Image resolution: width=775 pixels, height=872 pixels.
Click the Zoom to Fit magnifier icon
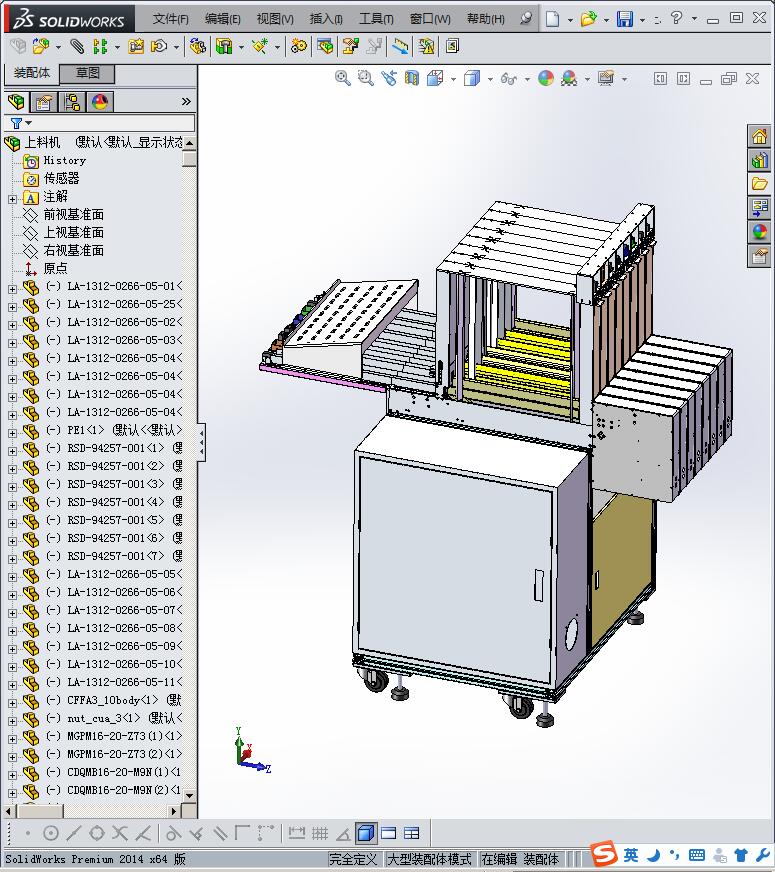pyautogui.click(x=342, y=78)
